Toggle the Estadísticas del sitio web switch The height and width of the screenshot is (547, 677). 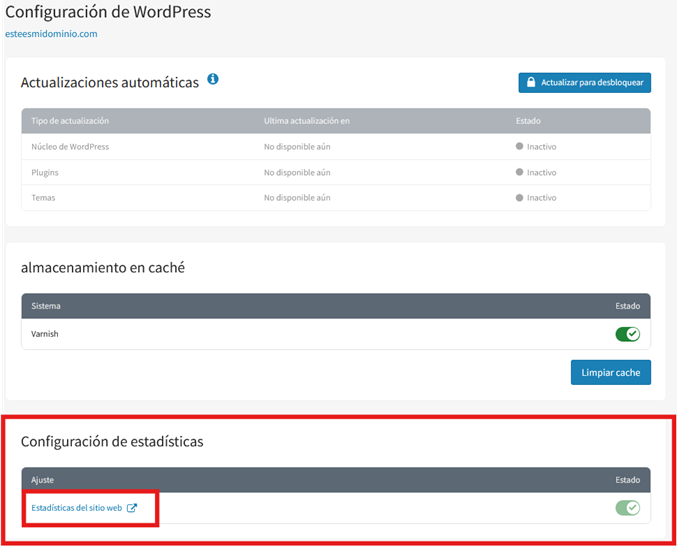(x=627, y=508)
